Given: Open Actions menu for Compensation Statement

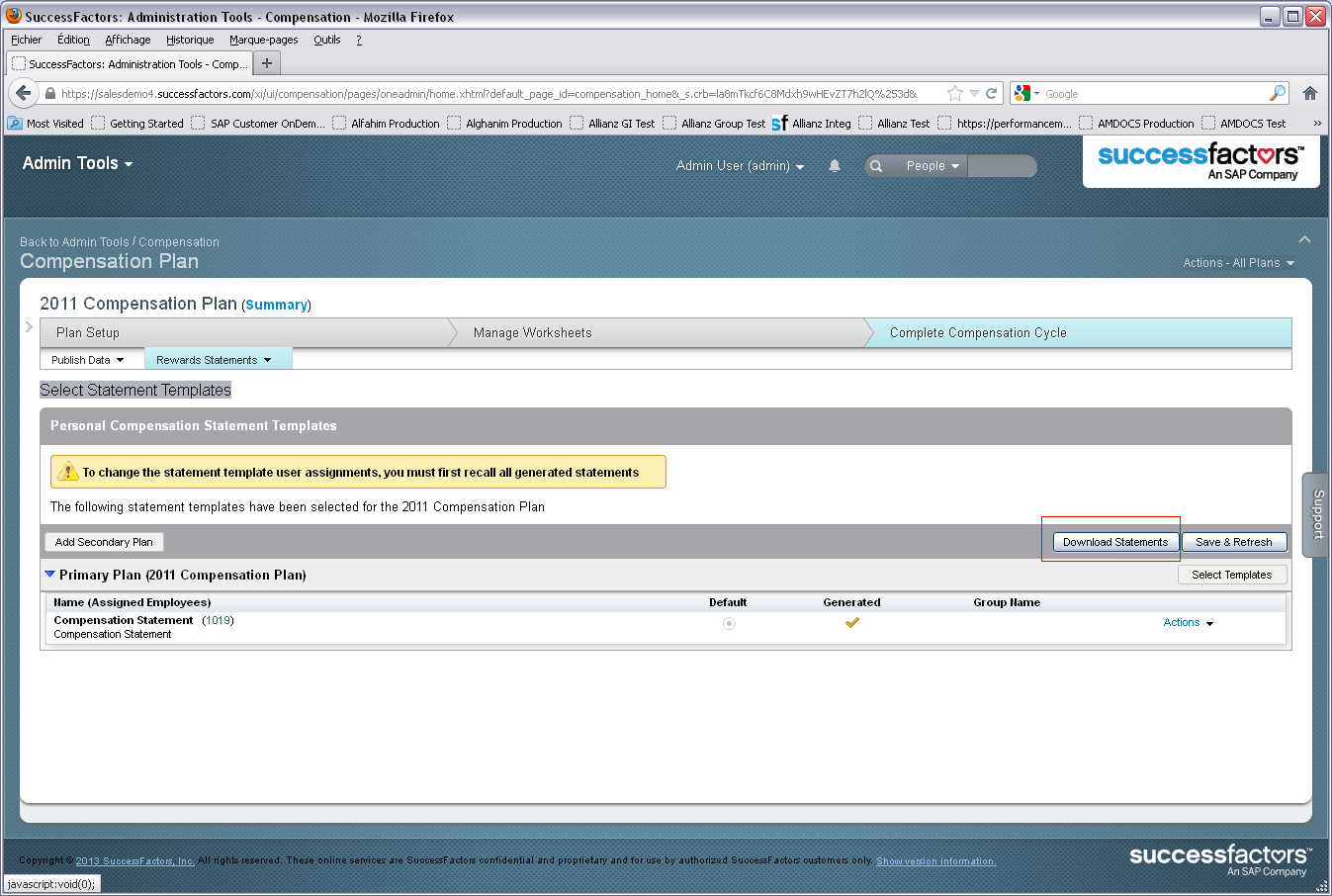Looking at the screenshot, I should click(x=1188, y=623).
